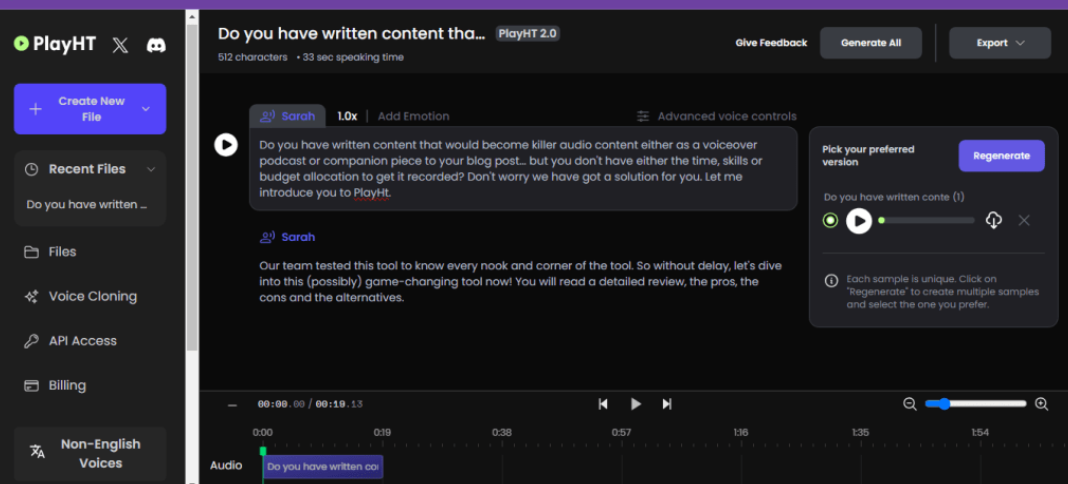Image resolution: width=1068 pixels, height=484 pixels.
Task: Collapse the timeline with minus icon
Action: (x=232, y=404)
